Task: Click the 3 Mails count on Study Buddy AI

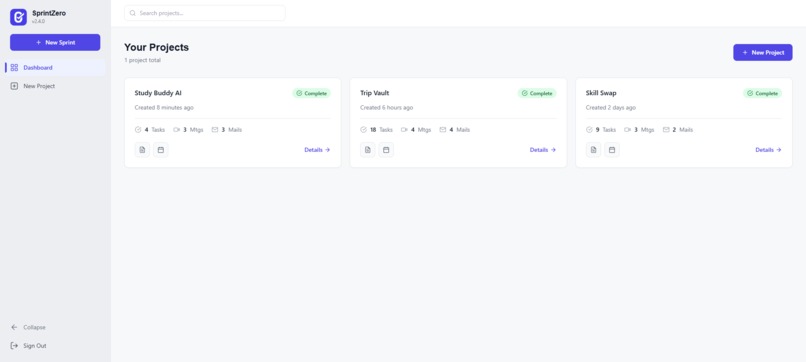Action: click(x=227, y=130)
